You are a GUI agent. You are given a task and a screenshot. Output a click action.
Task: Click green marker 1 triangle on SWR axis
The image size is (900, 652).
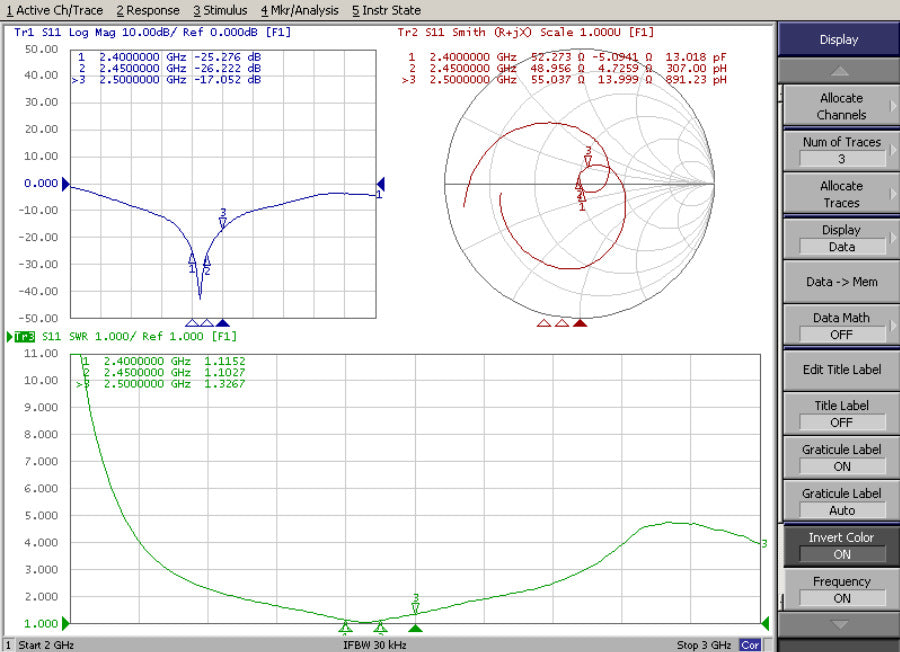(x=345, y=627)
